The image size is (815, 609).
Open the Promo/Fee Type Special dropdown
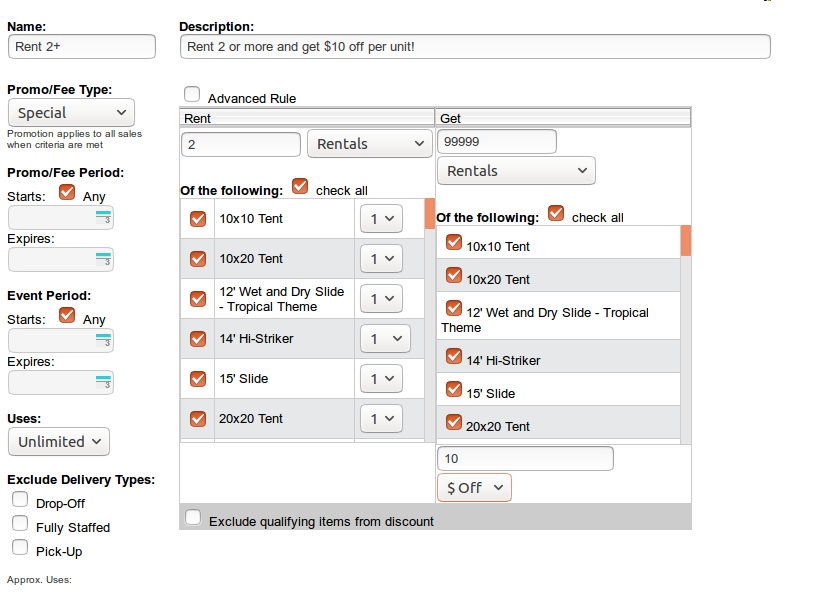[x=71, y=113]
